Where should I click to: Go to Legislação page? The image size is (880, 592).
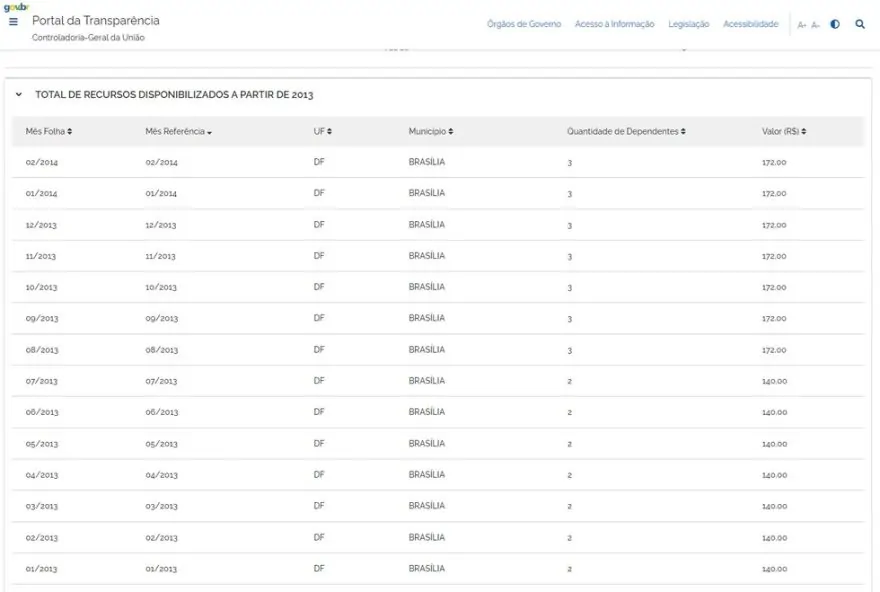[688, 24]
